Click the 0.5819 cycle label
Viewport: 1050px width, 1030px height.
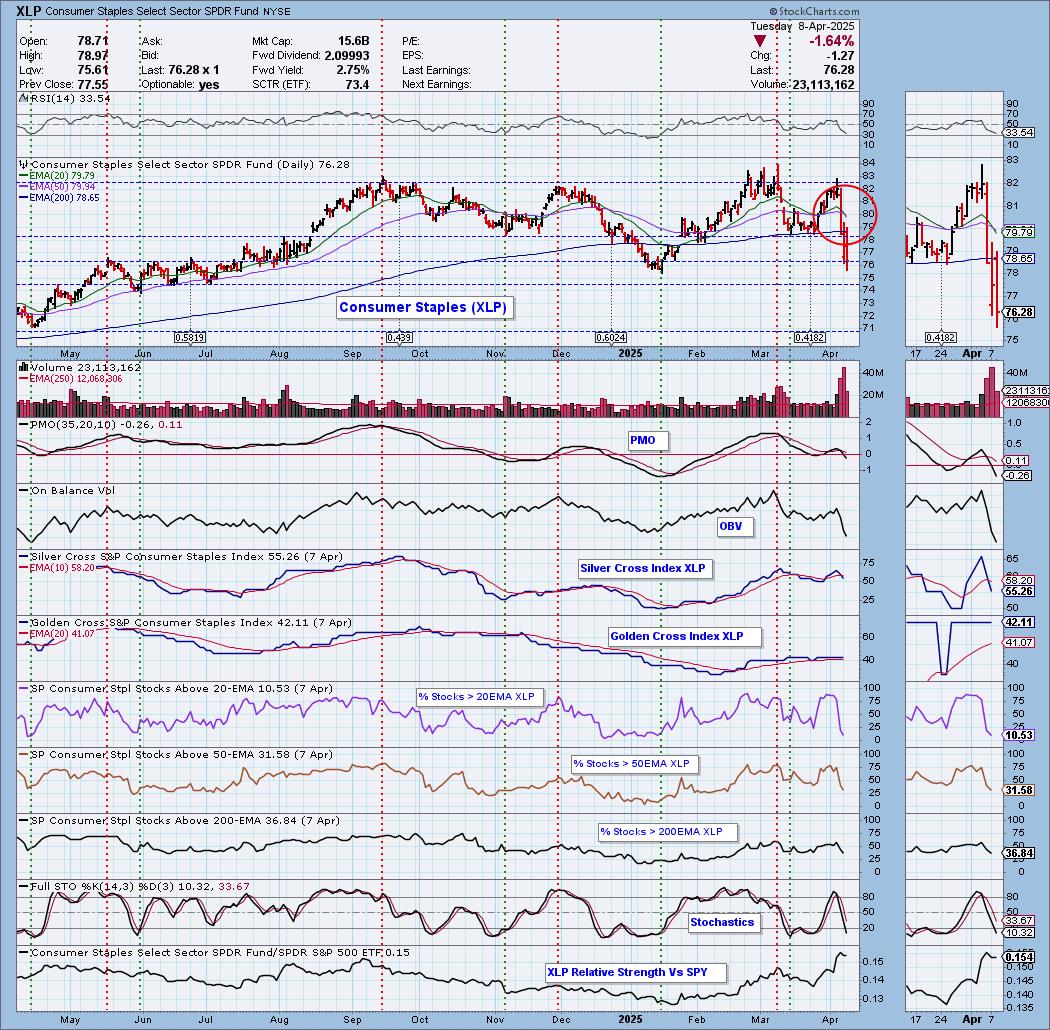point(190,338)
